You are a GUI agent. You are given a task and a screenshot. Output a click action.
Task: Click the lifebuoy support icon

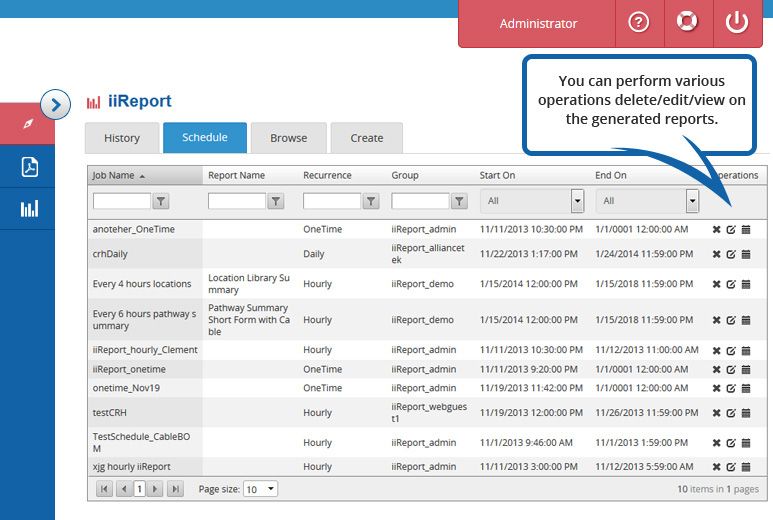(x=687, y=21)
